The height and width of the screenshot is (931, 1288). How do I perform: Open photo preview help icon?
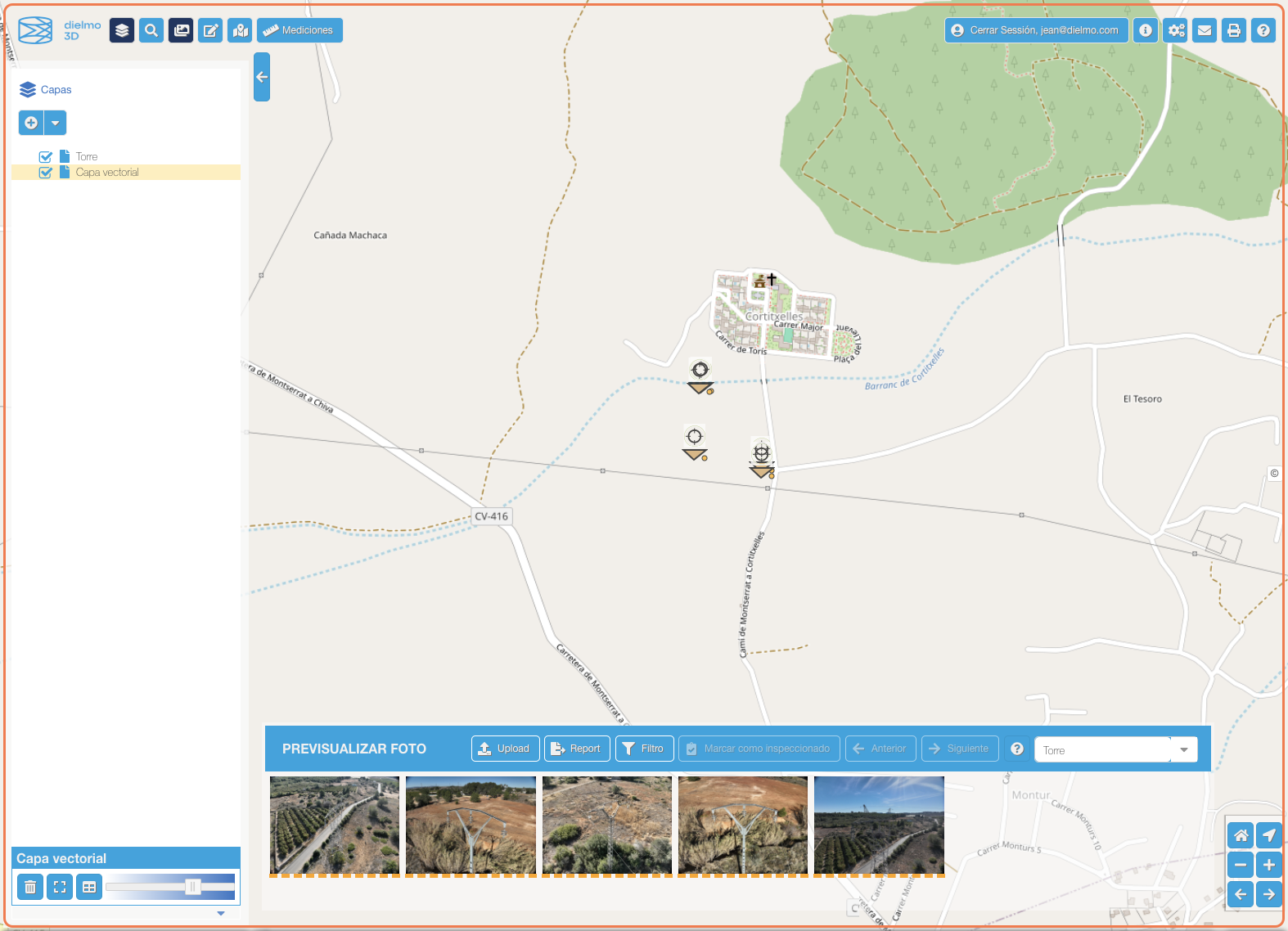1017,749
